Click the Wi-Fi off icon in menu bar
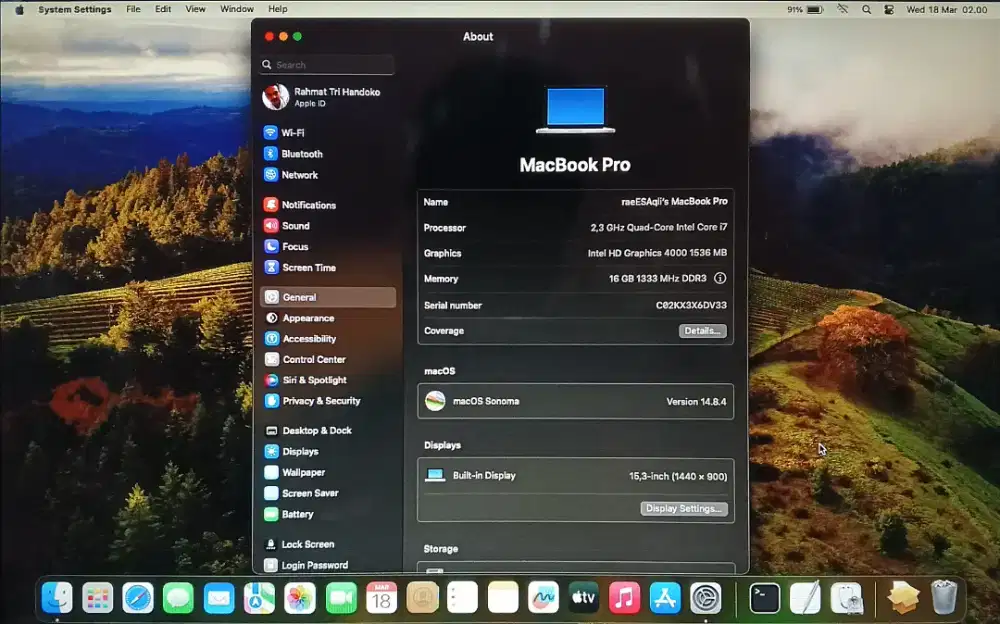 click(x=843, y=9)
